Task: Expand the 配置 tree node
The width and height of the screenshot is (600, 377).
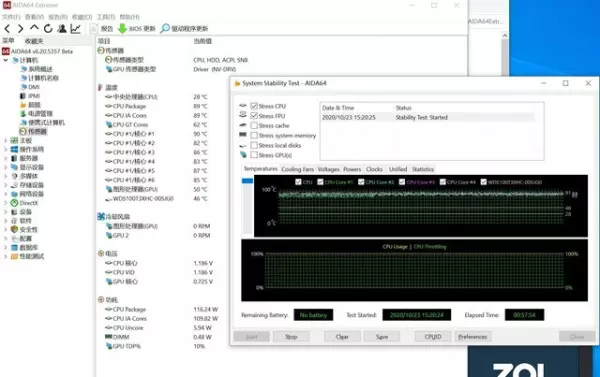Action: [6, 238]
